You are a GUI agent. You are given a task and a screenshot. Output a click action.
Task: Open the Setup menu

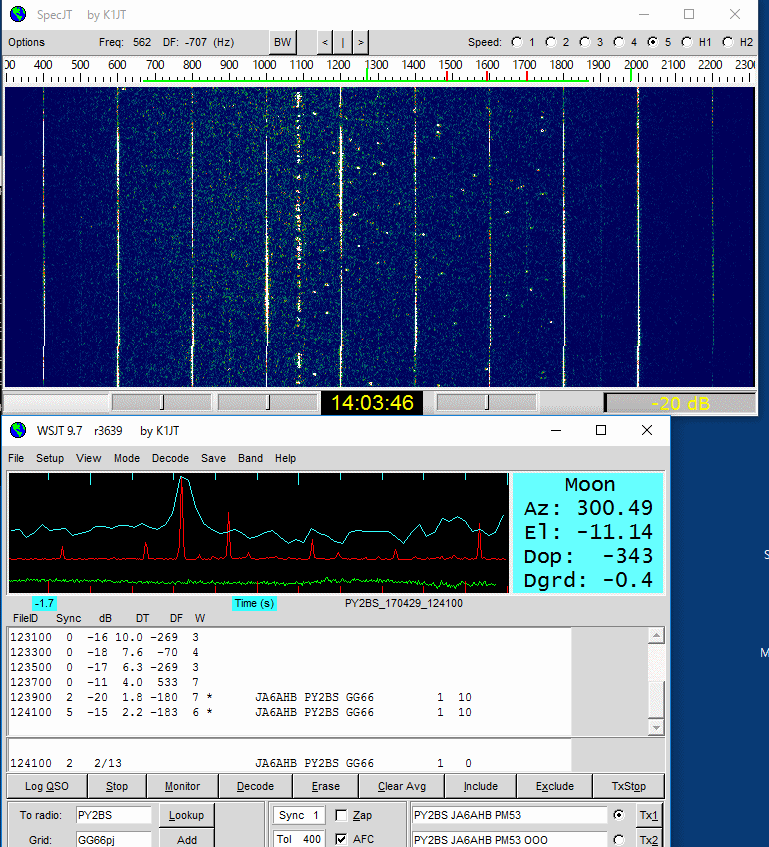click(x=50, y=458)
